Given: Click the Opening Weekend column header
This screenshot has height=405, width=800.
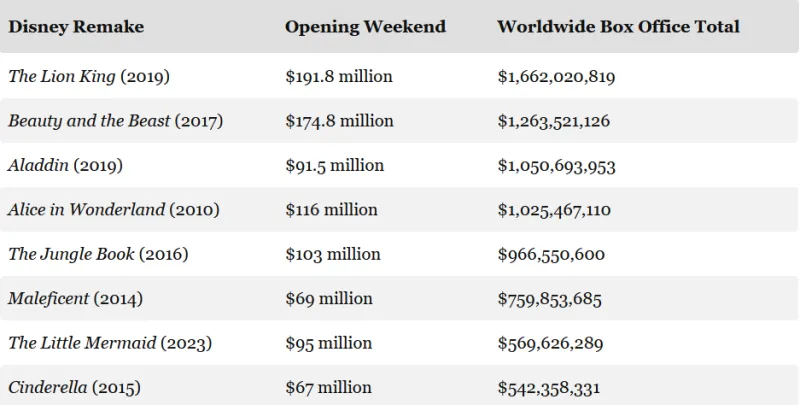Looking at the screenshot, I should (x=365, y=27).
